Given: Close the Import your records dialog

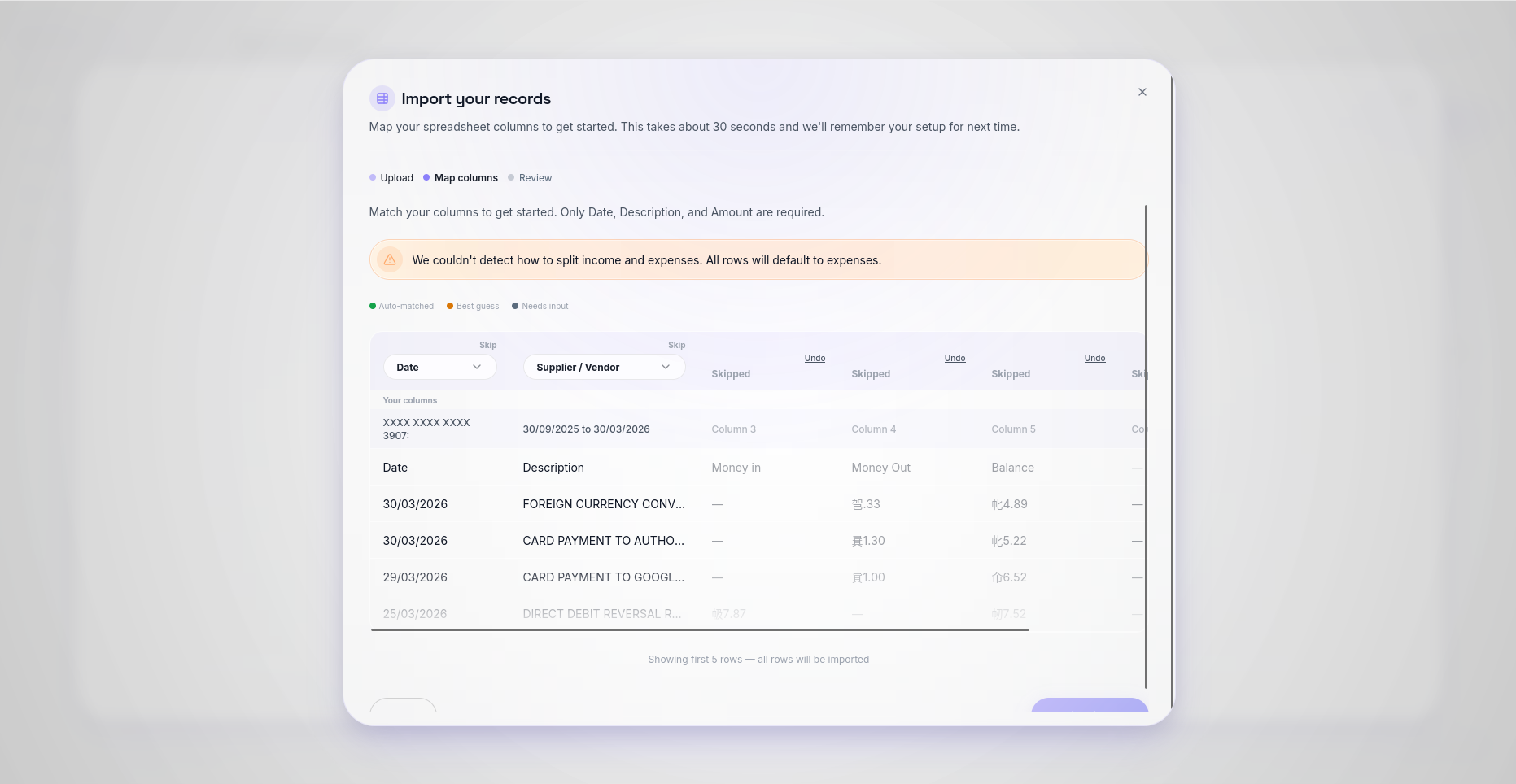Looking at the screenshot, I should (1142, 92).
